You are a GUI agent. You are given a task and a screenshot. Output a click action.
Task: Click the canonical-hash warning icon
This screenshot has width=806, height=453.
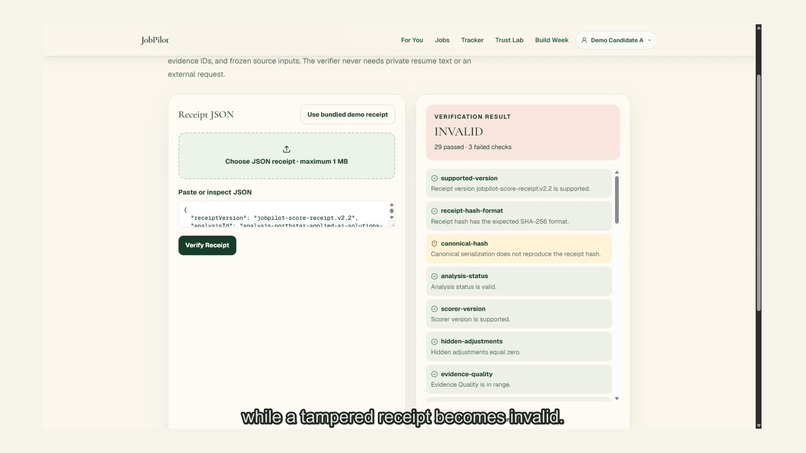(434, 244)
